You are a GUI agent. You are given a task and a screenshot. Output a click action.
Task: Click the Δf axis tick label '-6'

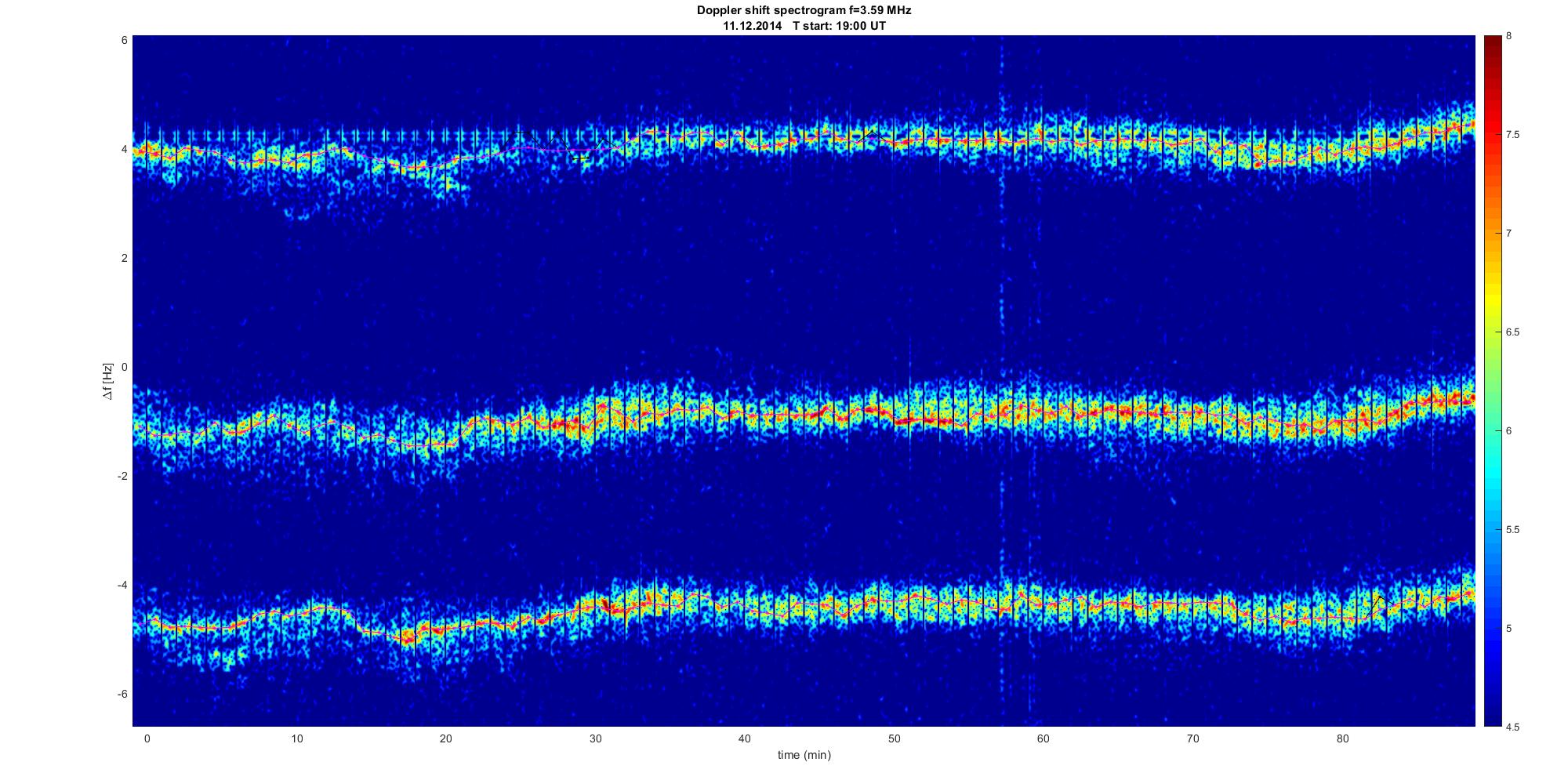(x=122, y=694)
